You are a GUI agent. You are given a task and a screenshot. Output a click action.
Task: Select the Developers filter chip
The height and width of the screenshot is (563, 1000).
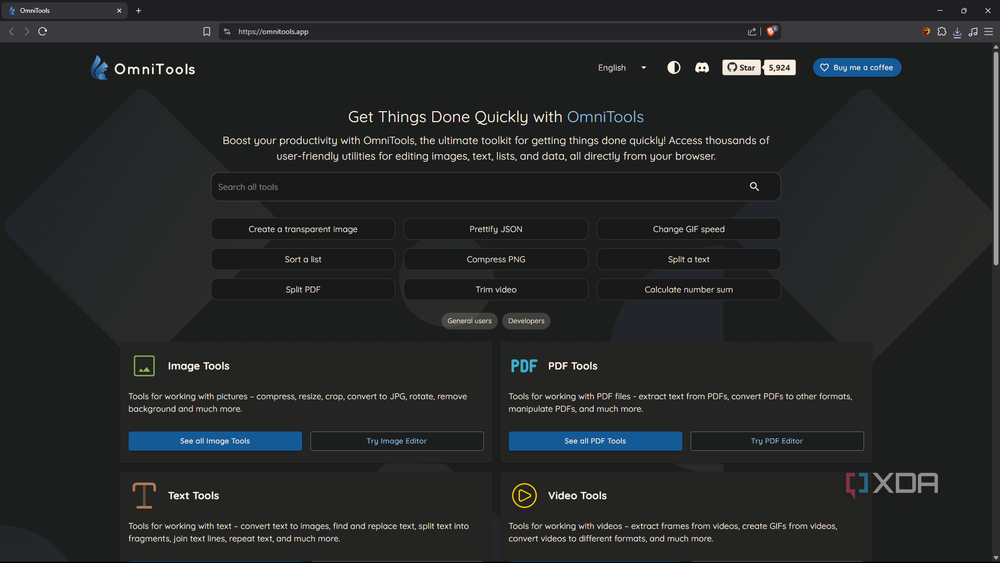[526, 321]
